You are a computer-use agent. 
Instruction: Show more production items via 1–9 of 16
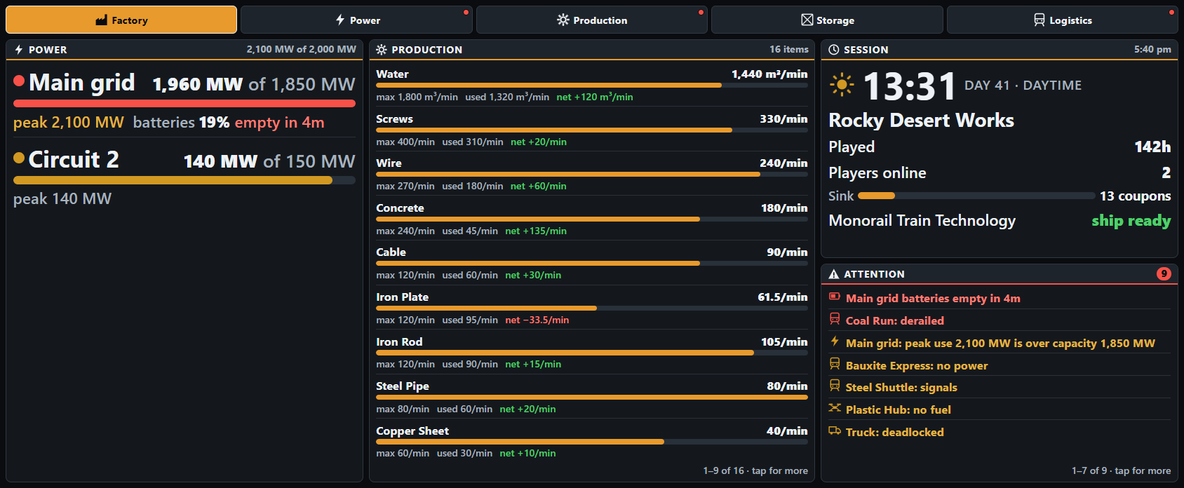(x=755, y=471)
